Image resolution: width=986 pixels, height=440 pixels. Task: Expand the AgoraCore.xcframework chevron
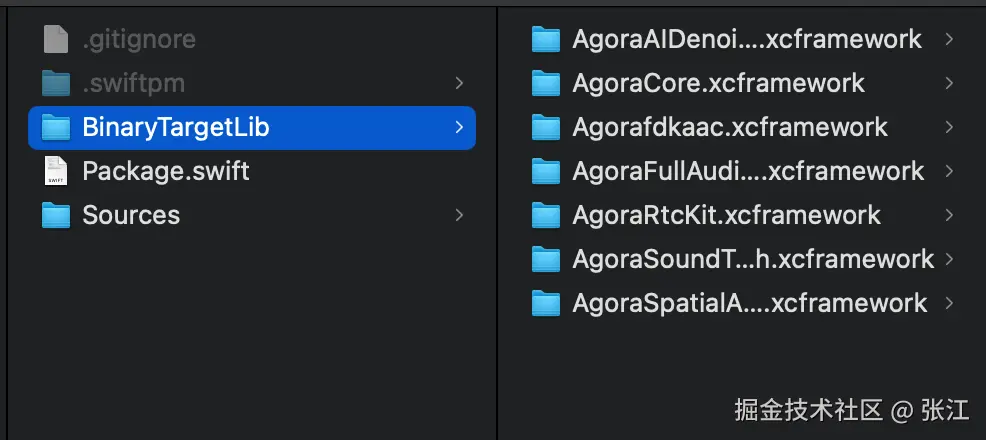pyautogui.click(x=948, y=83)
